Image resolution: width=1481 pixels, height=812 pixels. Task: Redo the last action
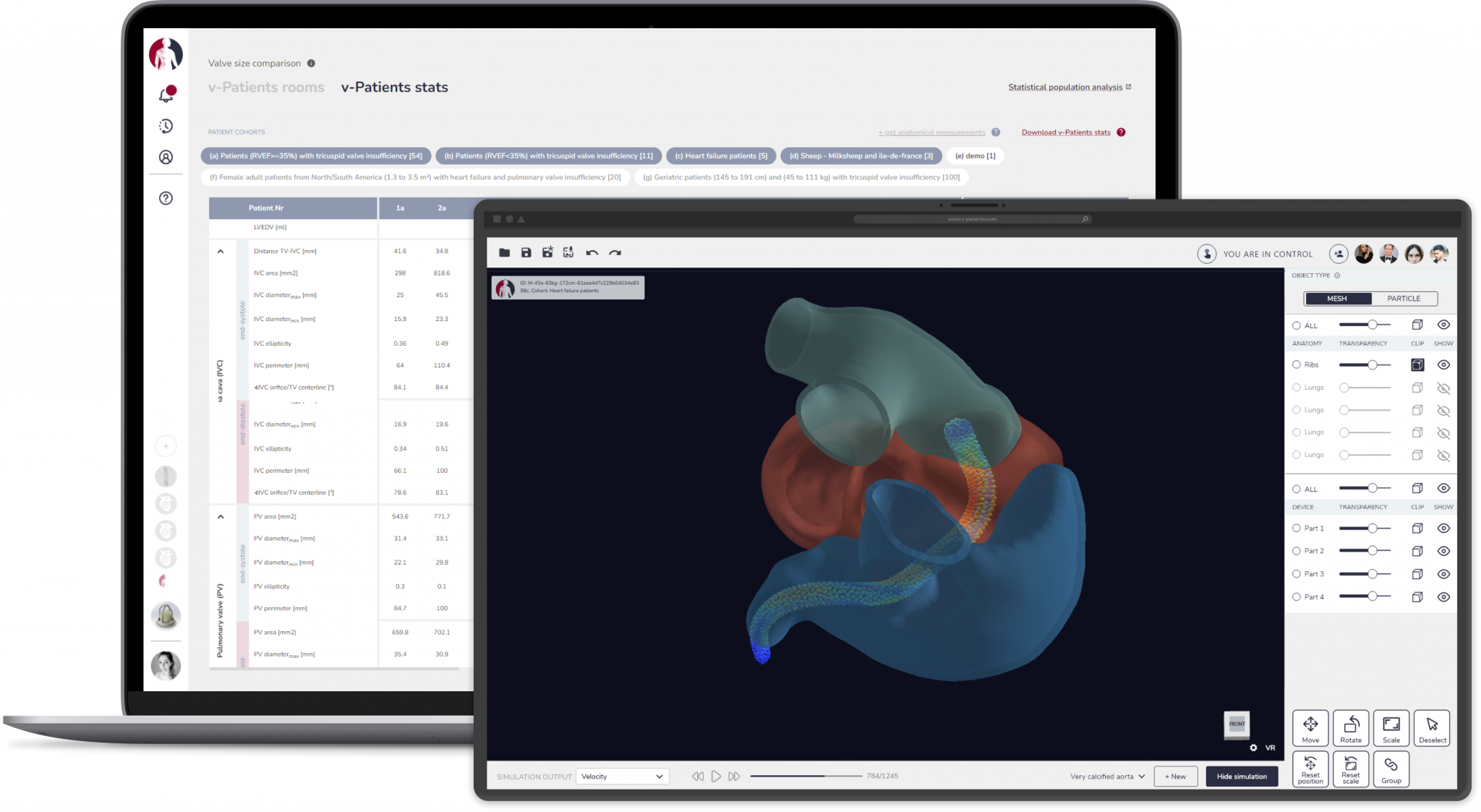[615, 252]
